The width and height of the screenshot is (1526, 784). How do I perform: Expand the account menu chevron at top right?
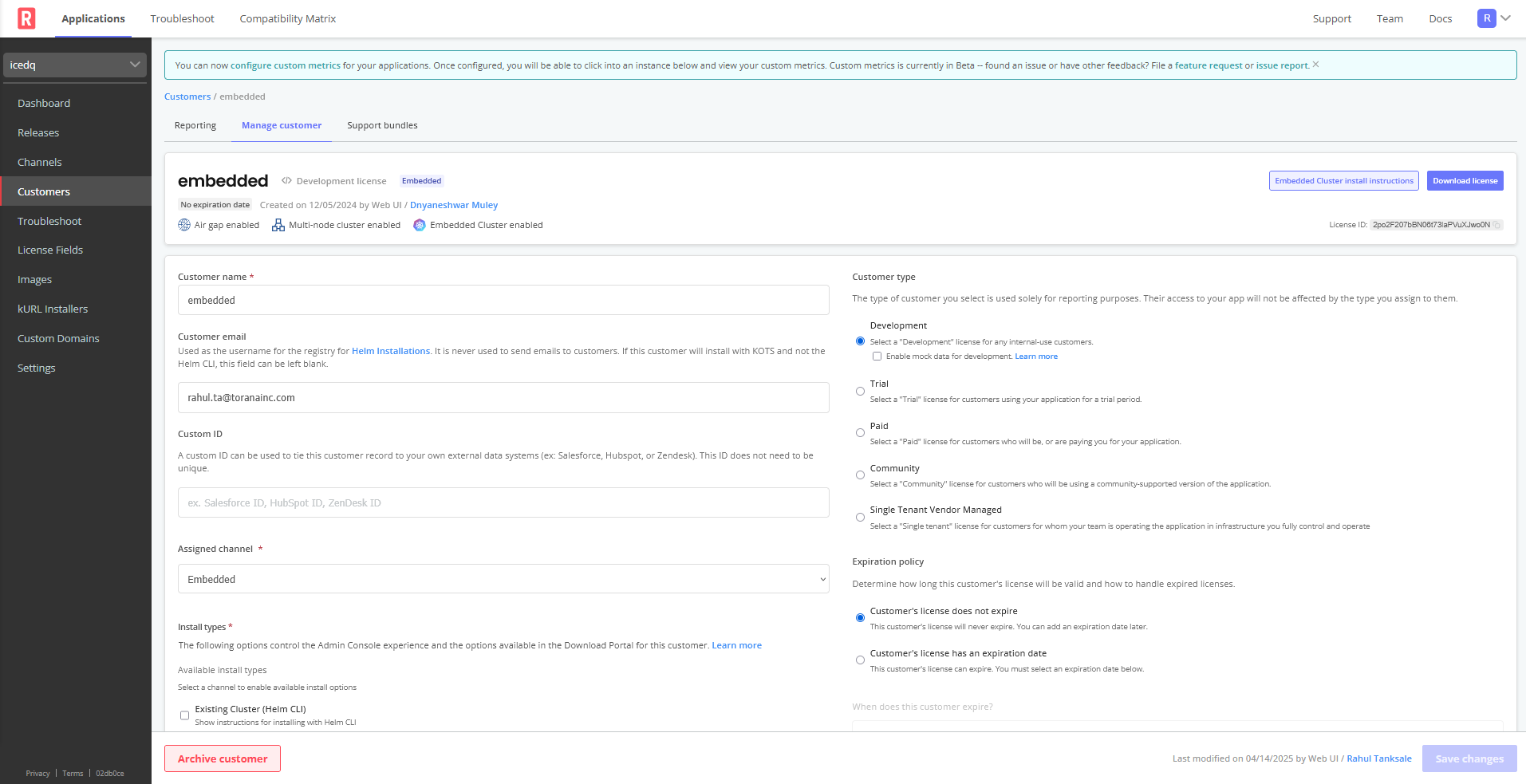click(1506, 18)
